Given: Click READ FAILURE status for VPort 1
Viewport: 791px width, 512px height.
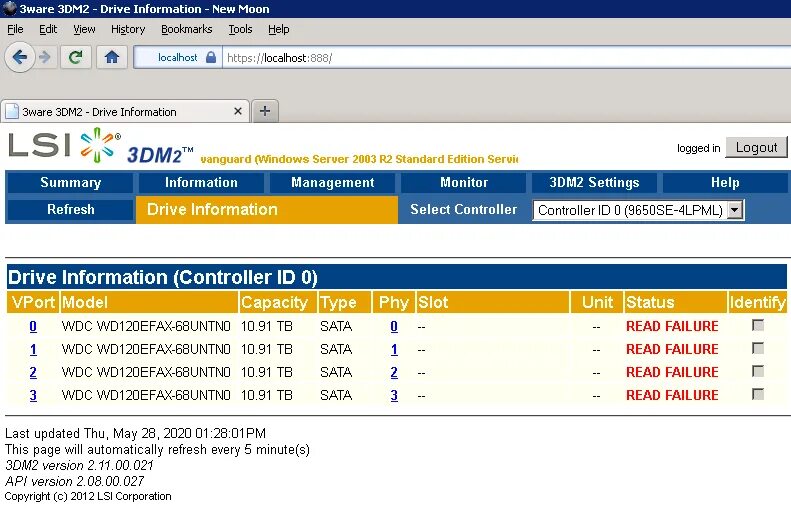Looking at the screenshot, I should [x=672, y=349].
